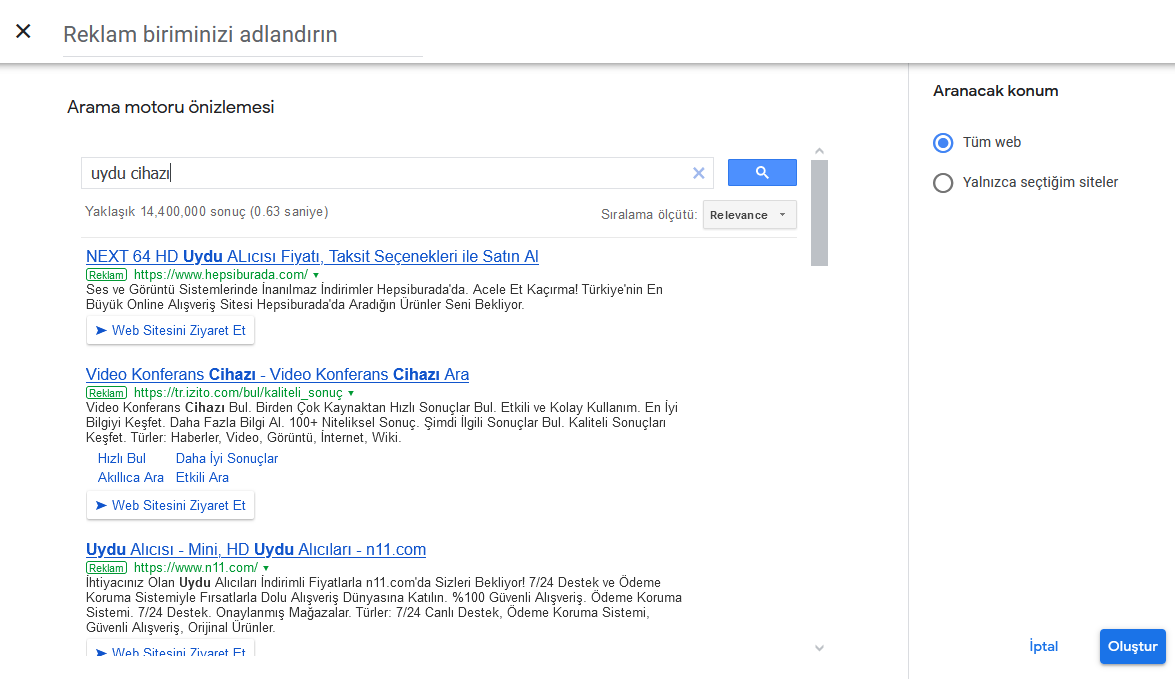Image resolution: width=1175 pixels, height=679 pixels.
Task: Click the Arama motoru önizlemesi heading
Action: pyautogui.click(x=171, y=107)
